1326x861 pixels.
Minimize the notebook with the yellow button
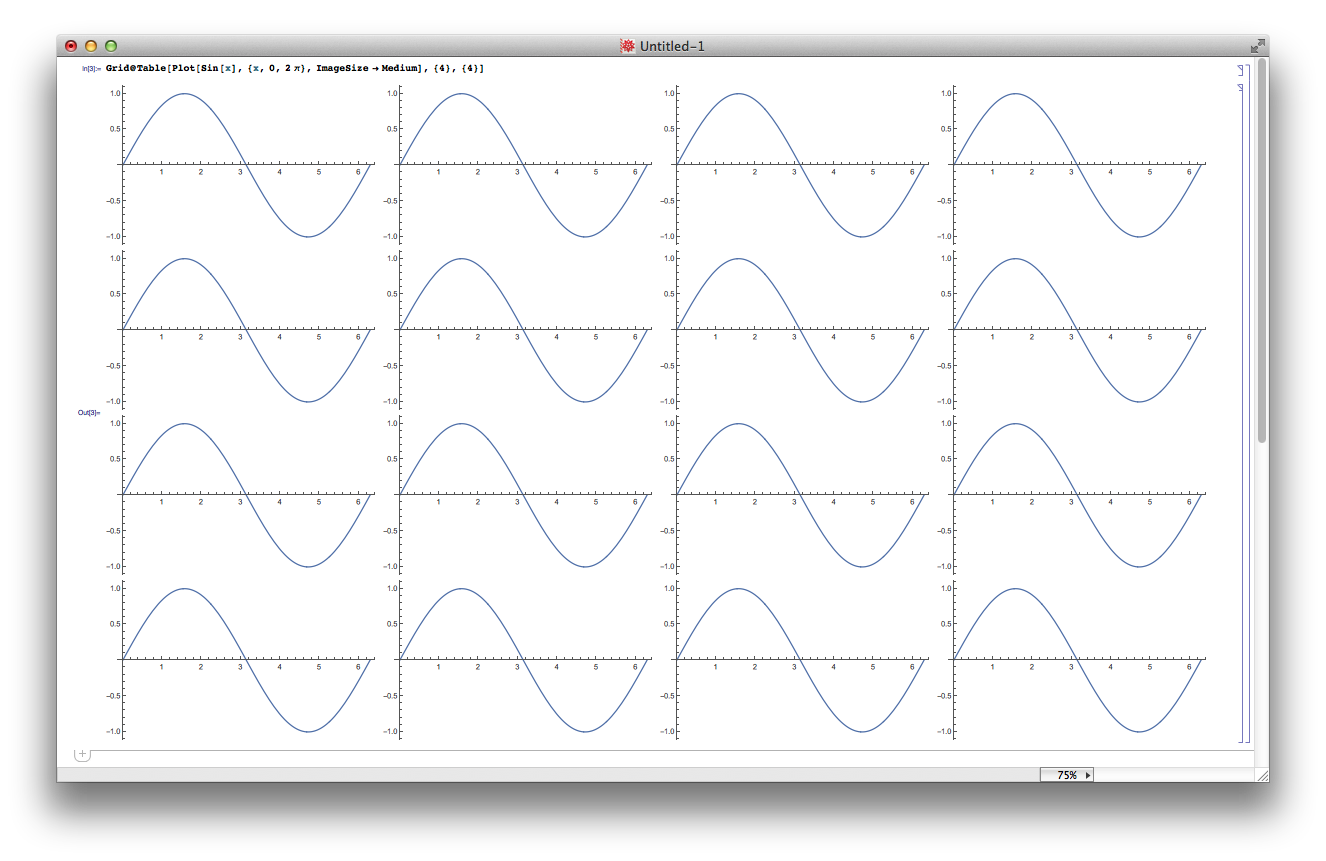click(x=91, y=46)
